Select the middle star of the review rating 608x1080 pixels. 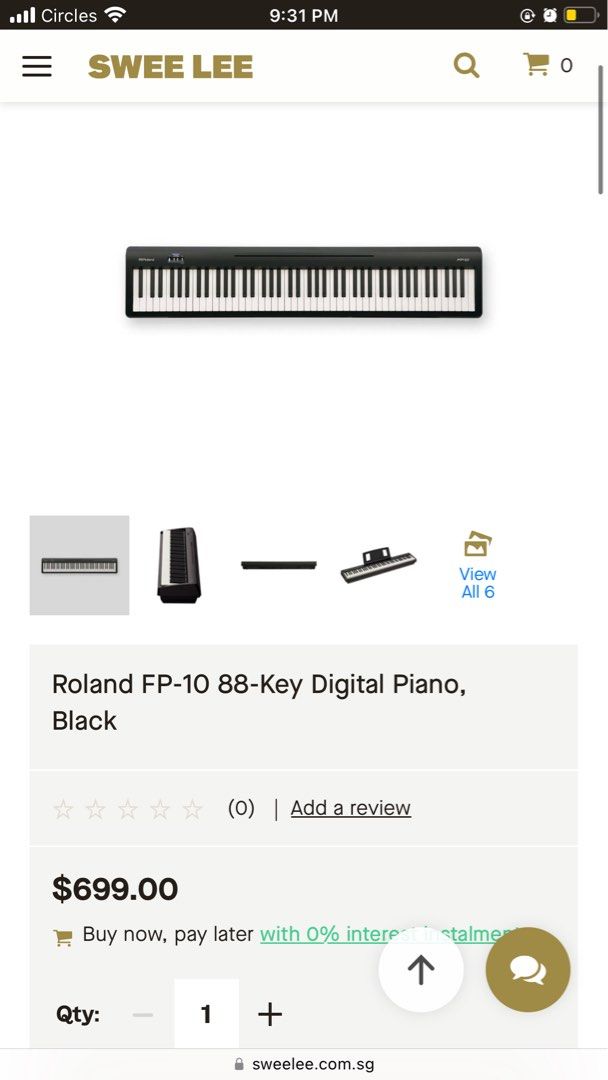click(x=128, y=808)
